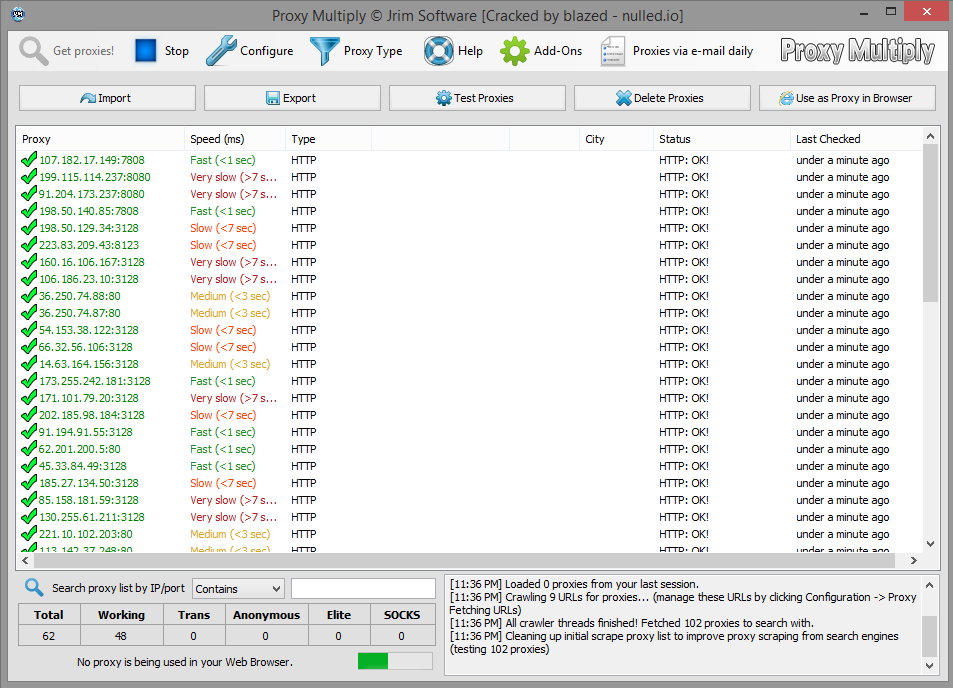Click the SOCKS stats column header
This screenshot has width=953, height=688.
[402, 615]
